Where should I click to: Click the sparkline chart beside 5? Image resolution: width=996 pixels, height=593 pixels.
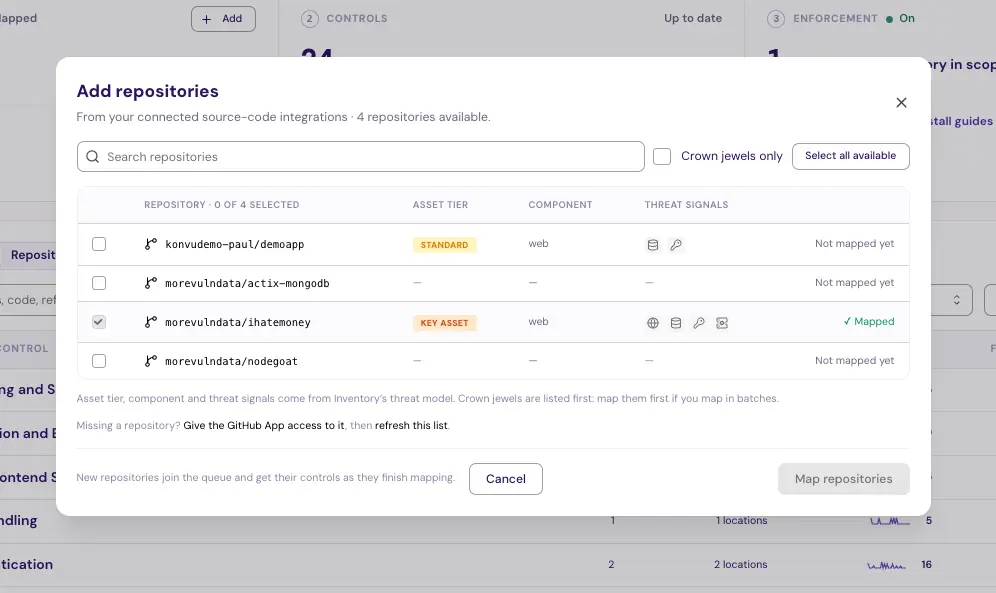point(889,521)
